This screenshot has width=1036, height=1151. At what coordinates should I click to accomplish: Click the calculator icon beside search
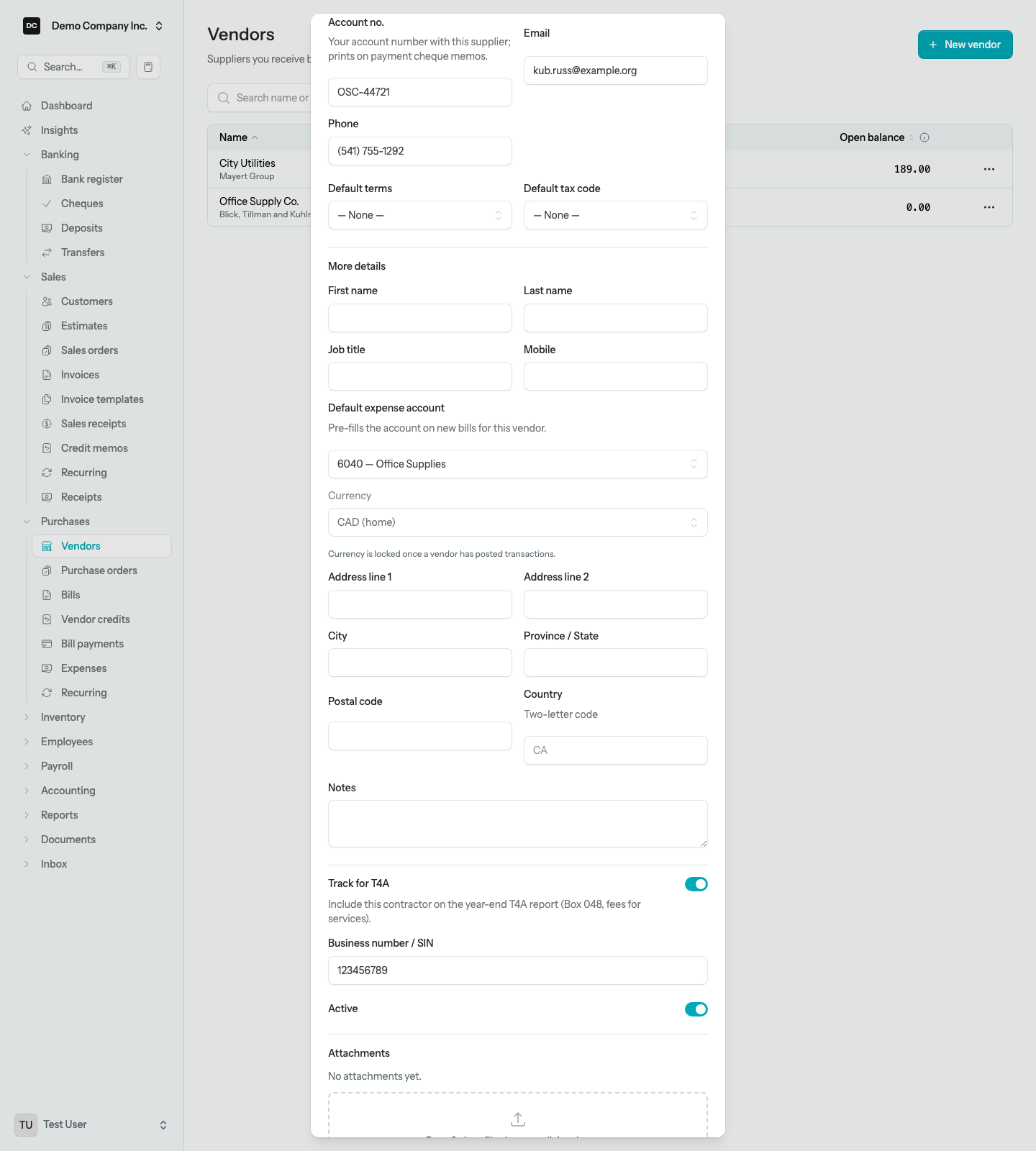148,67
